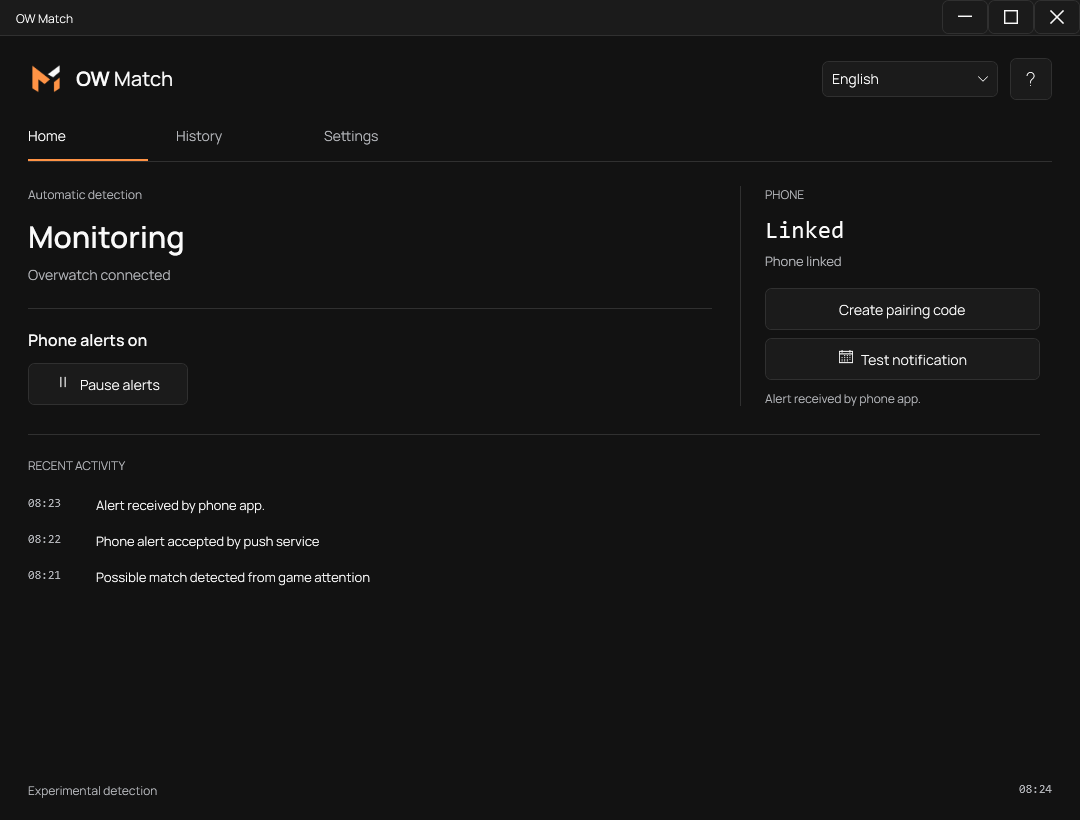Click 'Alert received by phone app.' under Test notification
Screen dimensions: 1080x820
click(842, 399)
